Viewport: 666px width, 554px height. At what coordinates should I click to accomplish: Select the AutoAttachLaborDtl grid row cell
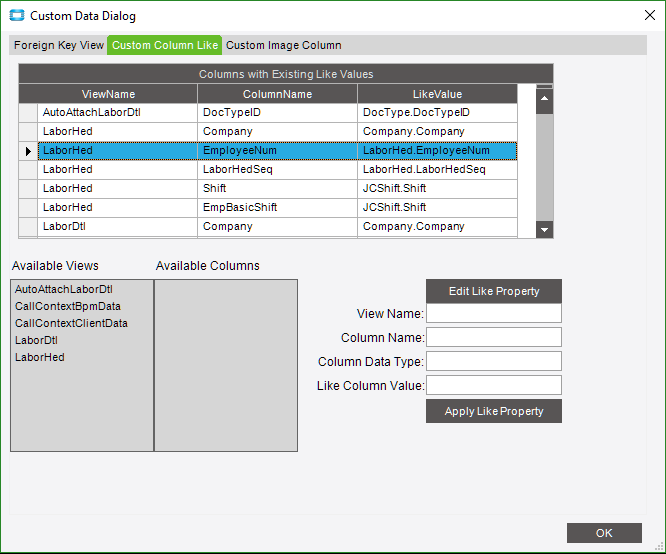point(118,113)
